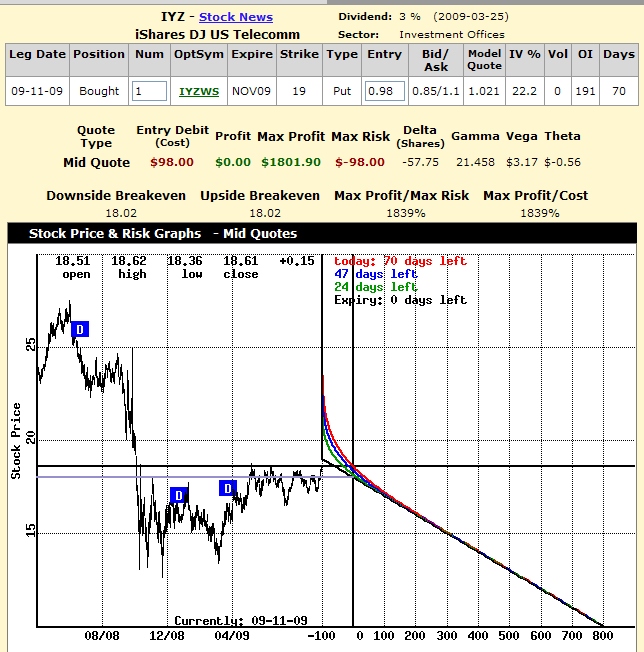Image resolution: width=644 pixels, height=652 pixels.
Task: Select the OI value 191
Action: [585, 91]
